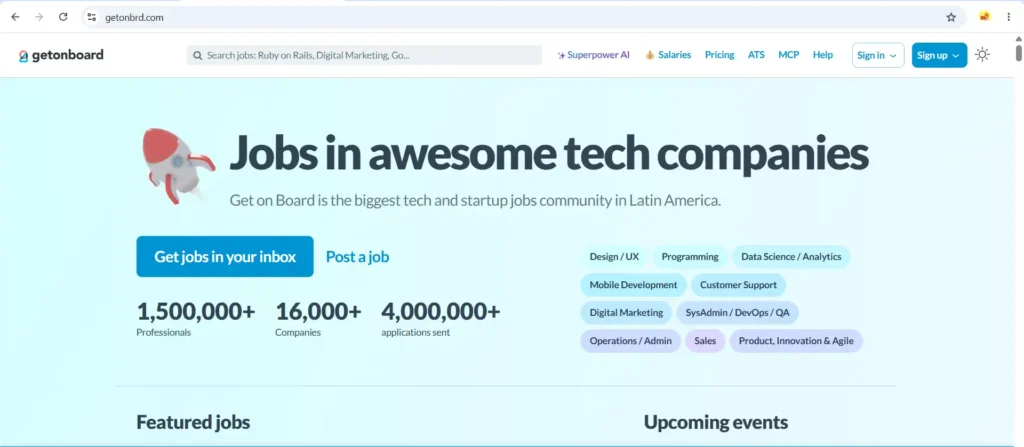1024x447 pixels.
Task: Select Data Science / Analytics category
Action: pyautogui.click(x=791, y=257)
